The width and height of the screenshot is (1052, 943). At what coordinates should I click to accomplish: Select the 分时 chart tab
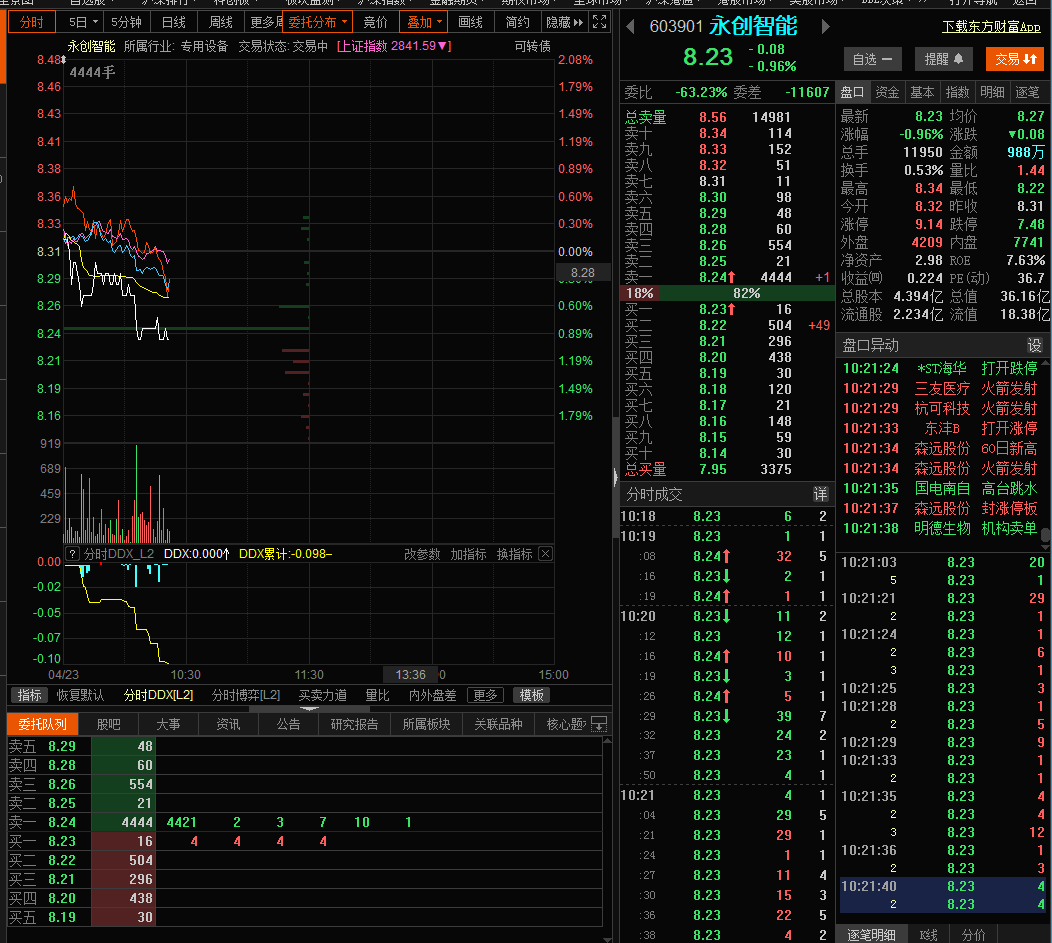pyautogui.click(x=31, y=22)
